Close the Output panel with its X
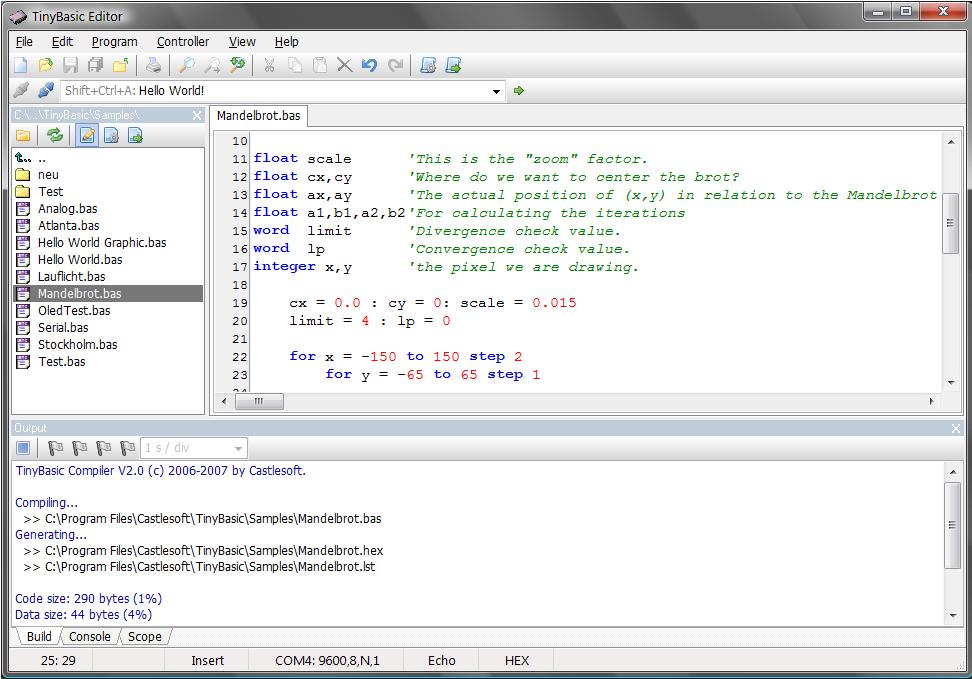The width and height of the screenshot is (972, 679). pos(955,428)
